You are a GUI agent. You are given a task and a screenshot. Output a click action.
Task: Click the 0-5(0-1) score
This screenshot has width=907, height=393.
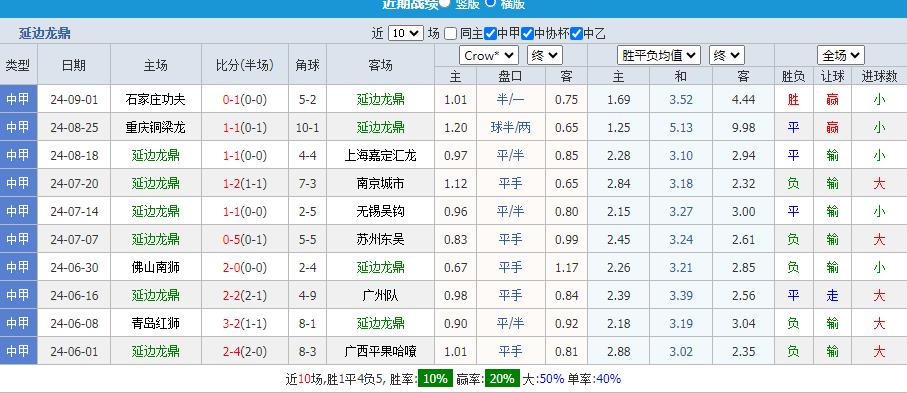click(x=245, y=239)
